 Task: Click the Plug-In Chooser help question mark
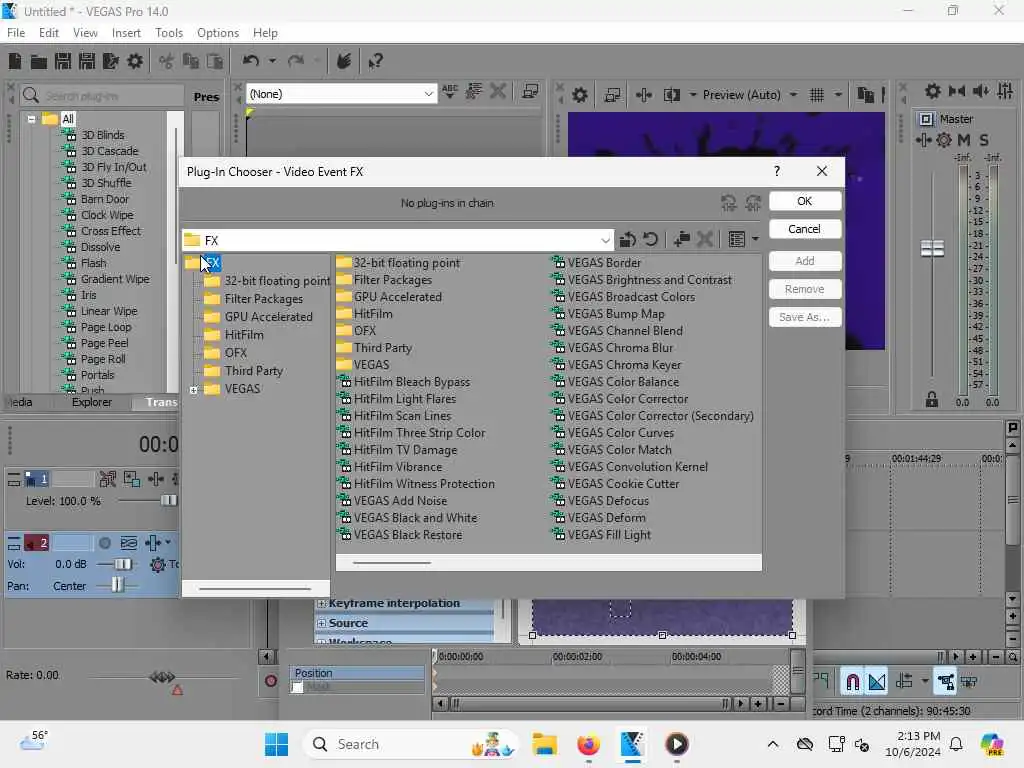(776, 171)
